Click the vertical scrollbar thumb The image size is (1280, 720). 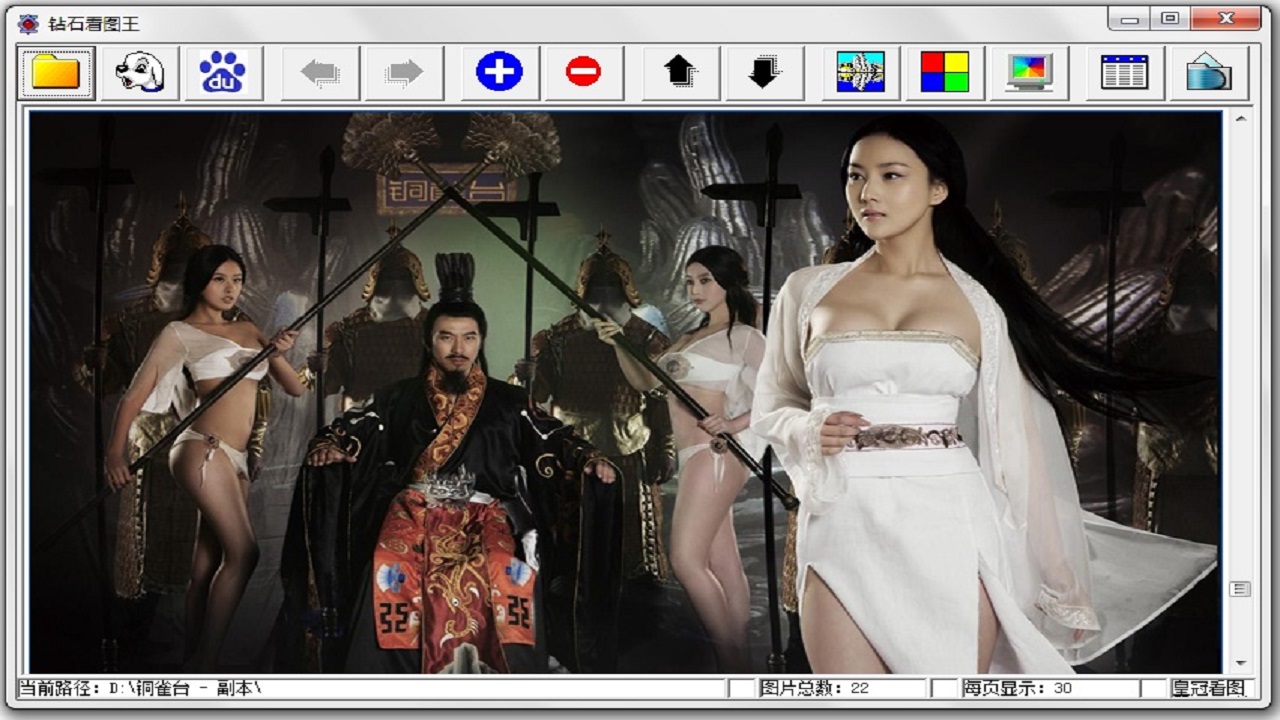tap(1240, 589)
